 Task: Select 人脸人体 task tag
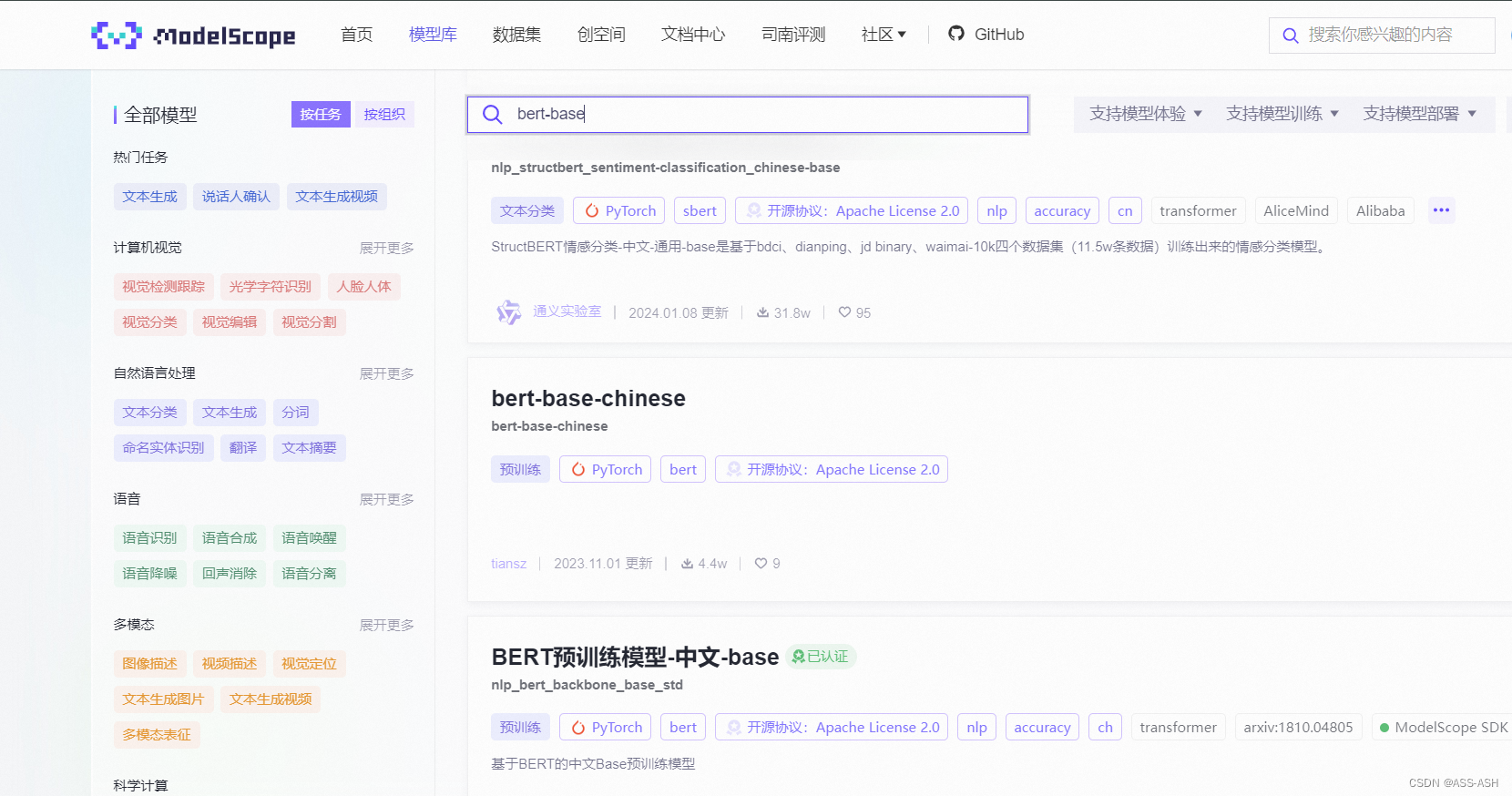point(363,287)
